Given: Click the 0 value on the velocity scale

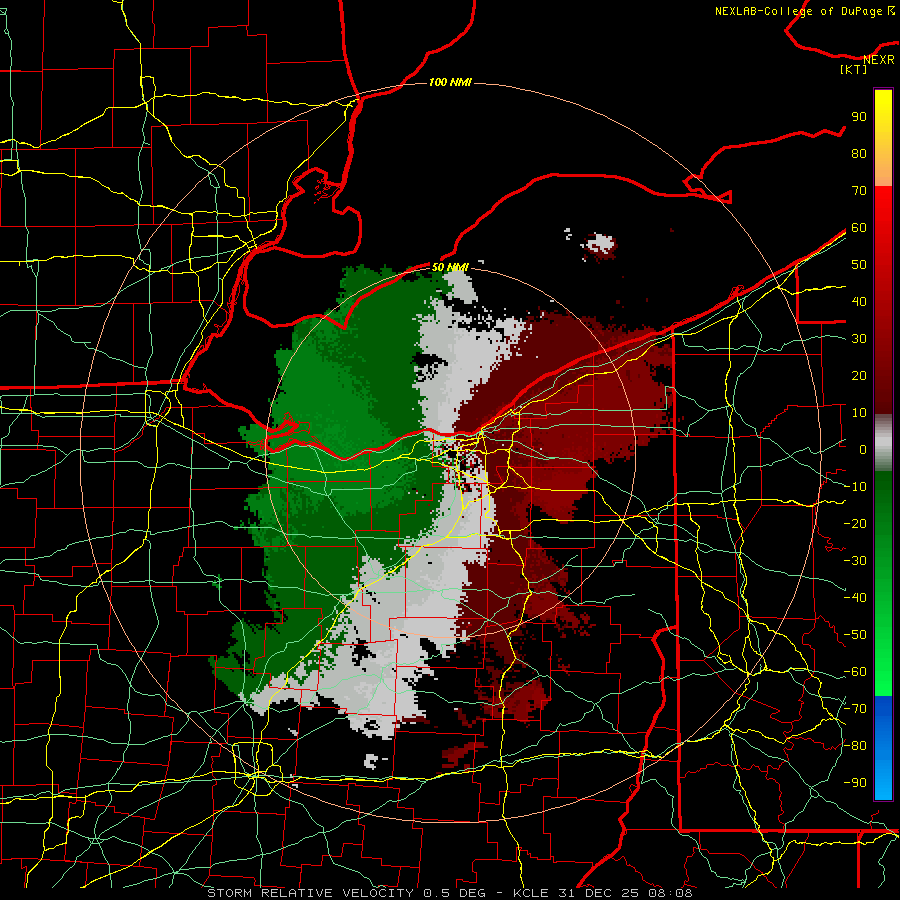Looking at the screenshot, I should coord(863,450).
